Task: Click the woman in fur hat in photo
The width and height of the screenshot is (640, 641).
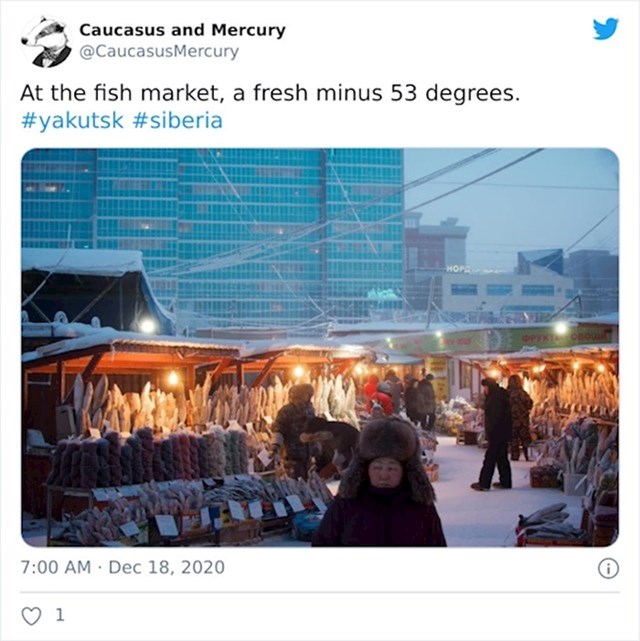Action: pos(380,482)
